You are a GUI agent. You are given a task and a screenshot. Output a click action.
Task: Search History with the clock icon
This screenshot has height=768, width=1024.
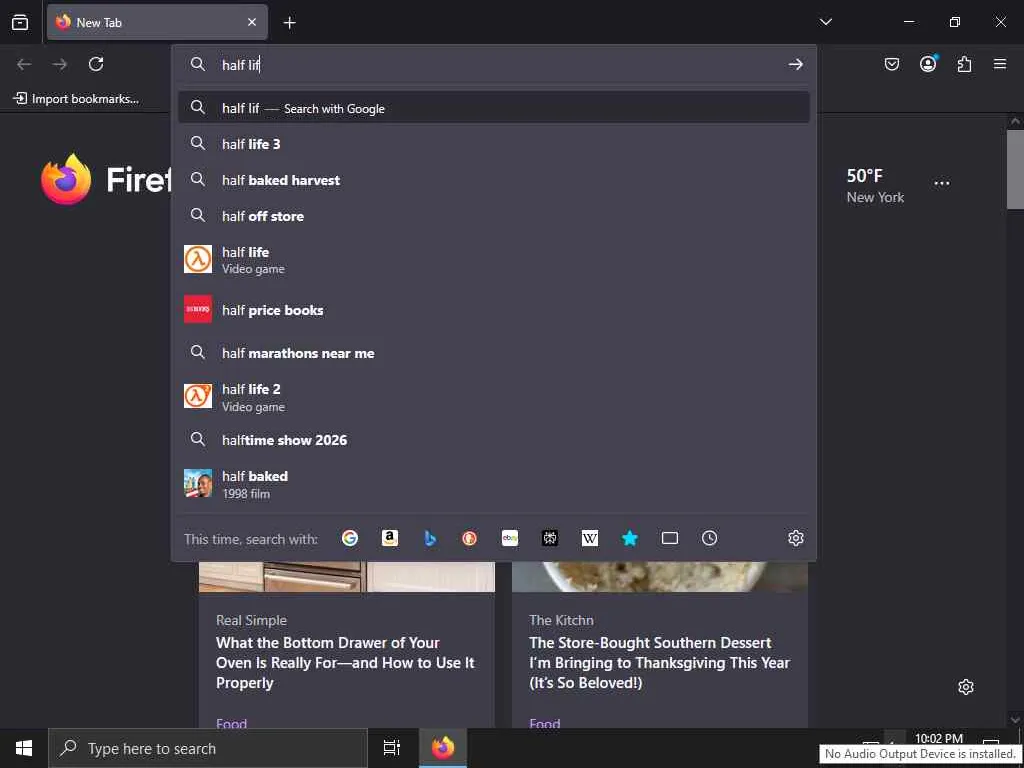(x=709, y=538)
